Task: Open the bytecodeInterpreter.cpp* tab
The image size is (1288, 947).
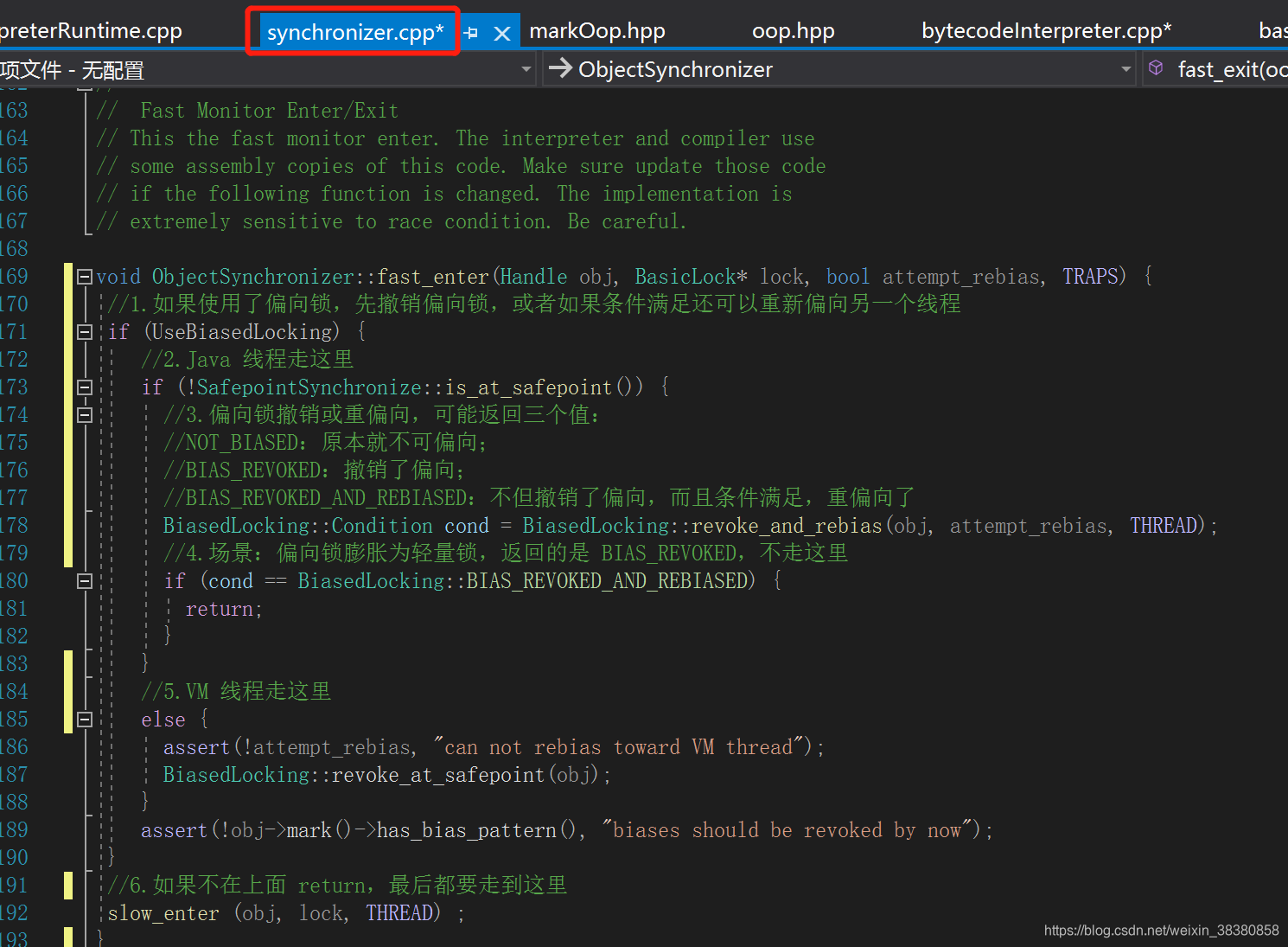Action: (x=1047, y=31)
